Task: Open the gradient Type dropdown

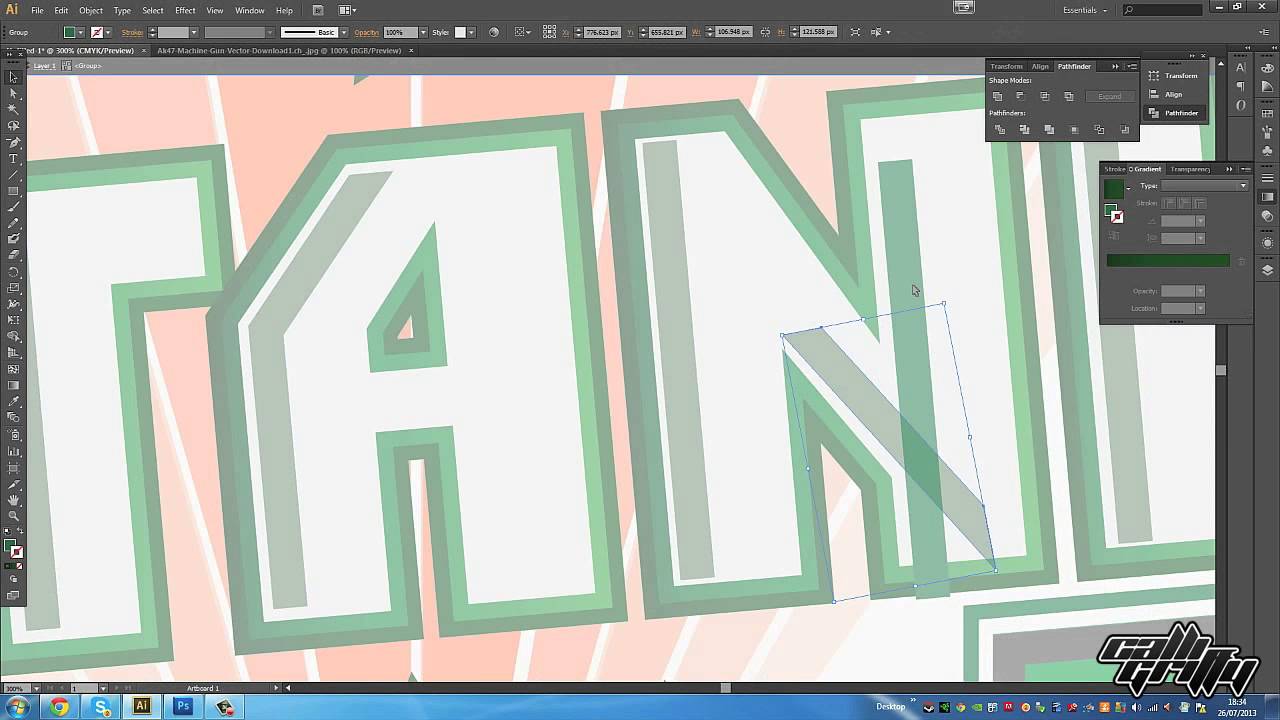Action: (1204, 186)
